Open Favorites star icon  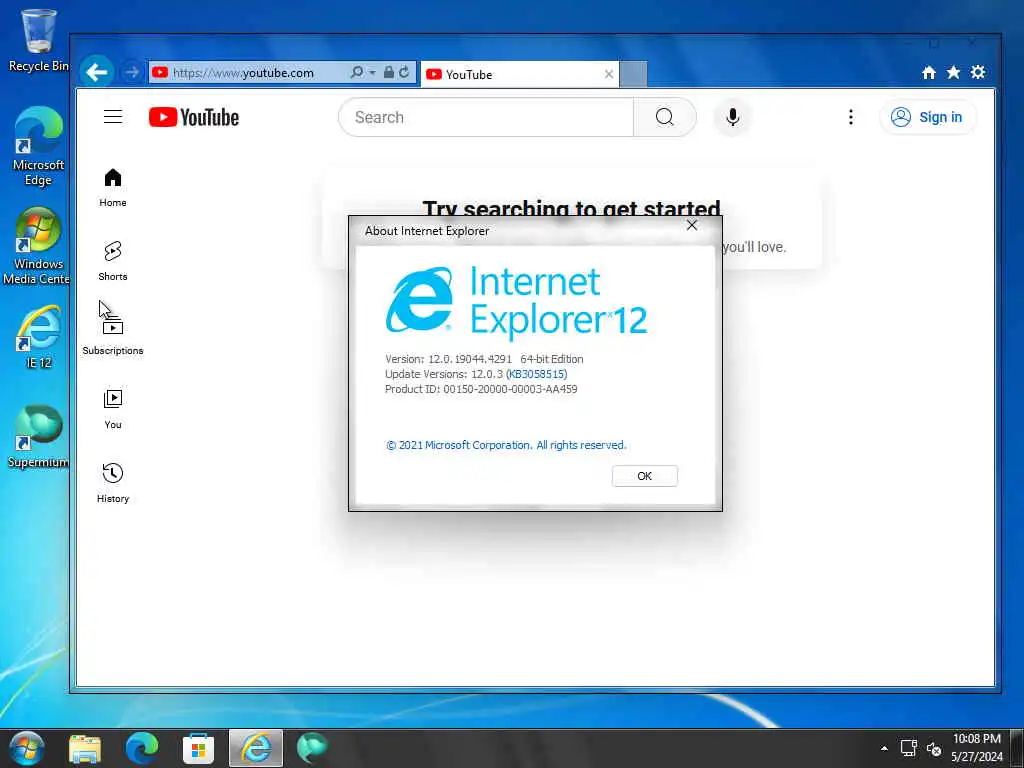[x=953, y=72]
